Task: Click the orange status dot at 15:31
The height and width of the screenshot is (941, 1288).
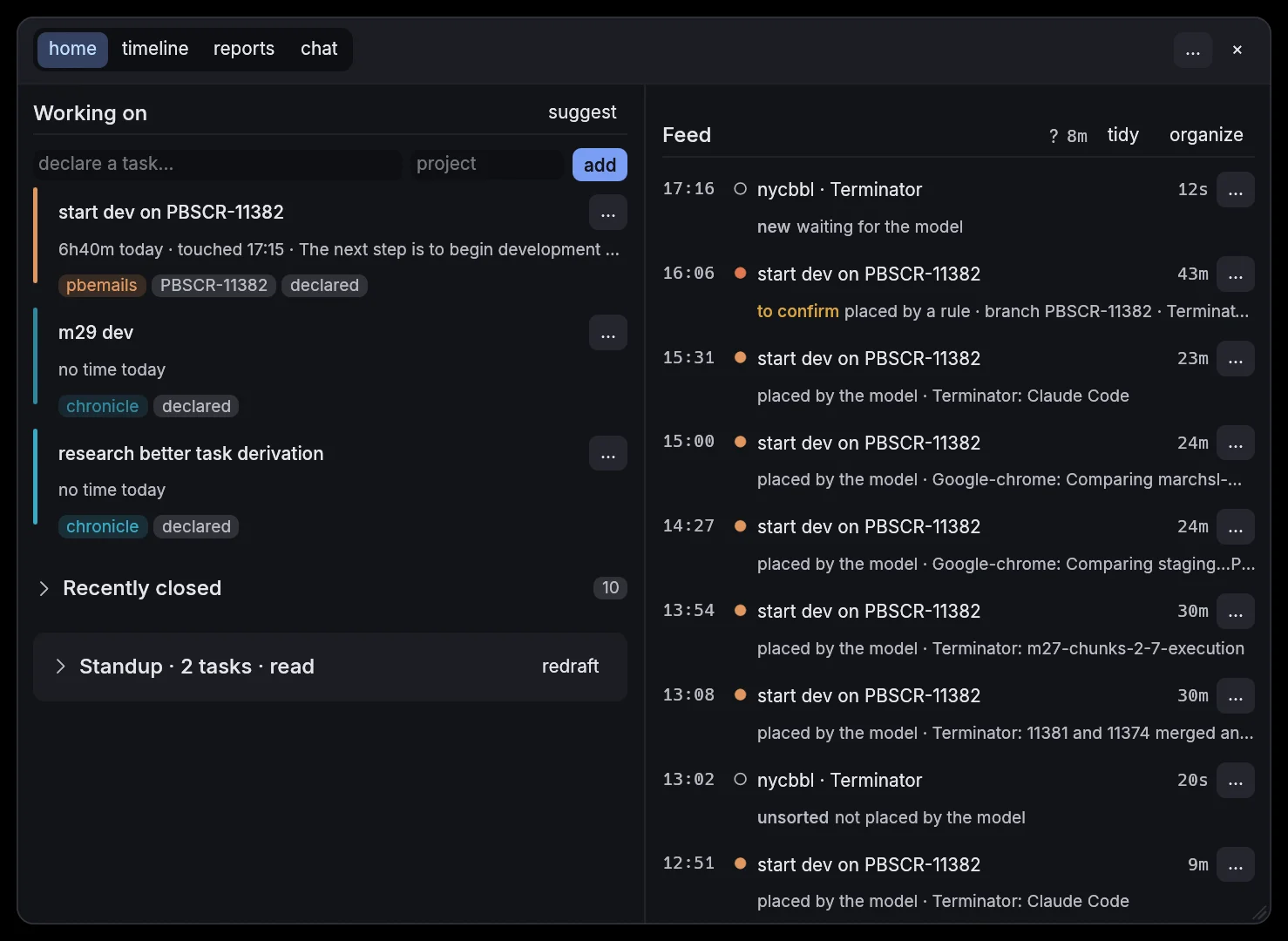Action: (x=740, y=357)
